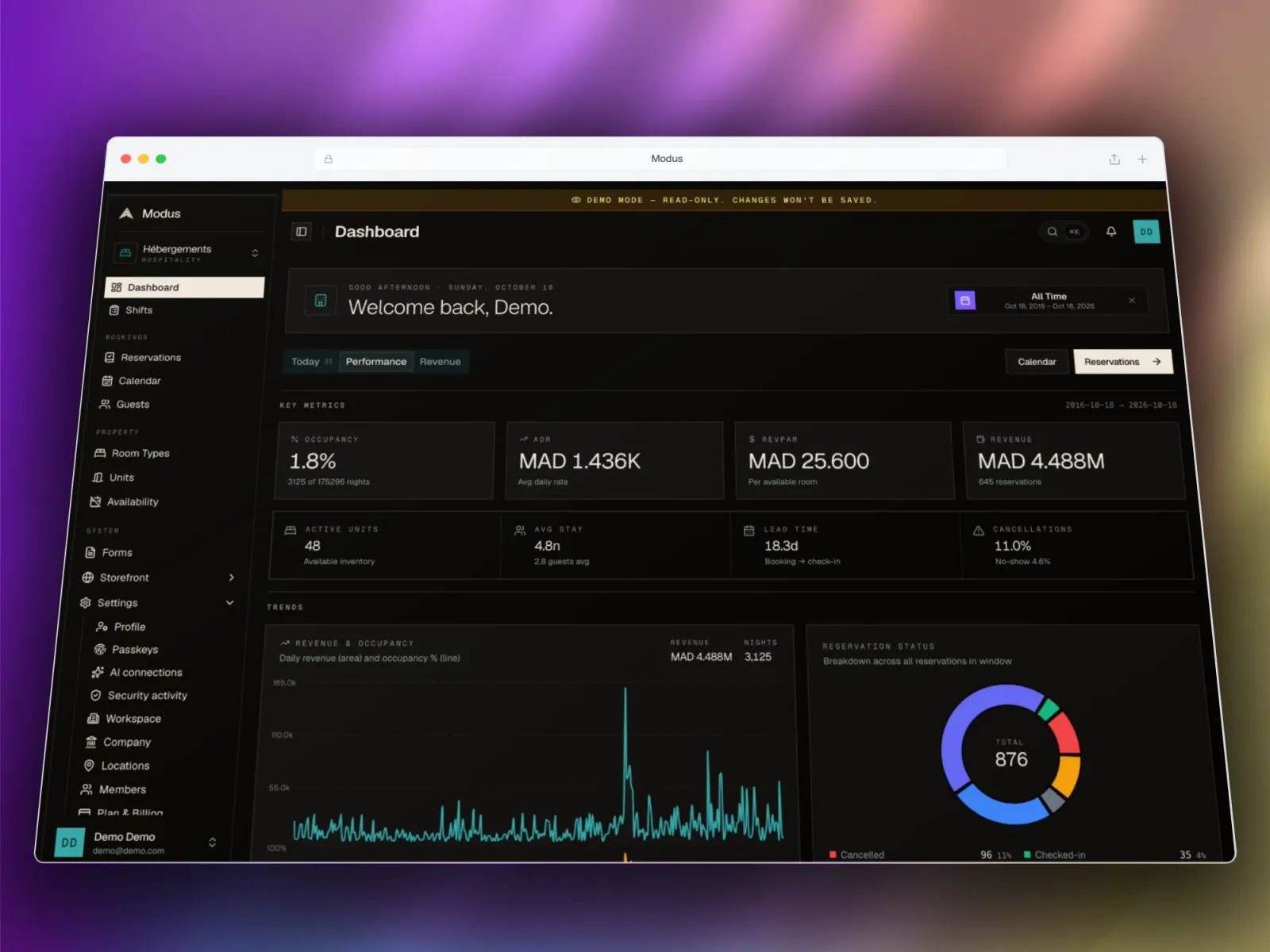
Task: Click the browser share icon
Action: [x=1114, y=159]
